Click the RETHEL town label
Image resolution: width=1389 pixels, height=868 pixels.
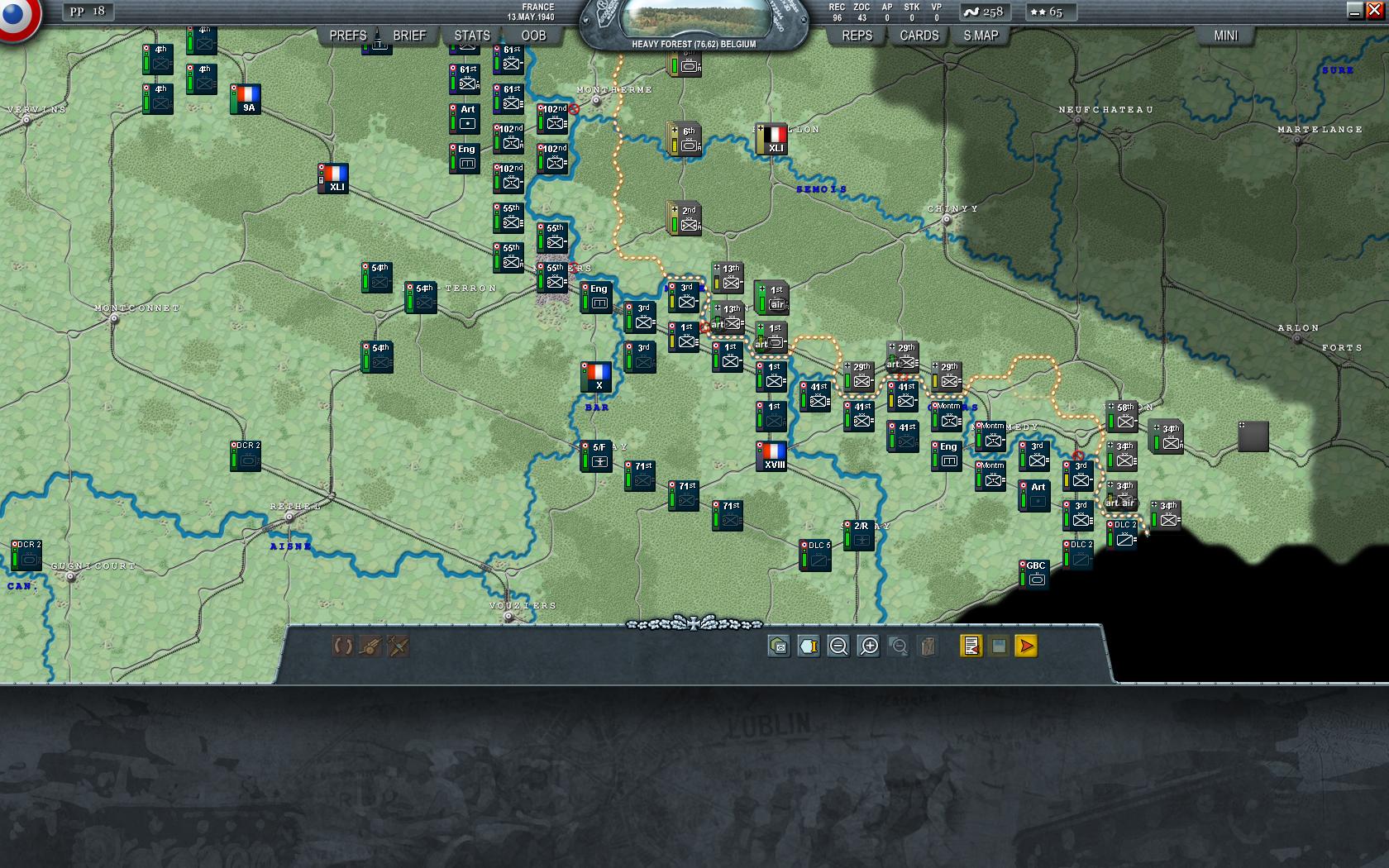pos(295,506)
